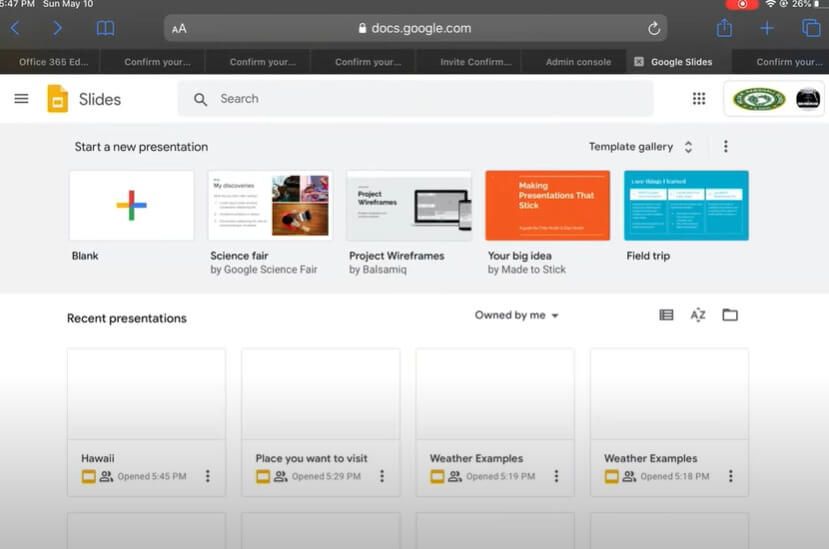Click the "Start a new presentation" heading
829x549 pixels.
pyautogui.click(x=141, y=147)
